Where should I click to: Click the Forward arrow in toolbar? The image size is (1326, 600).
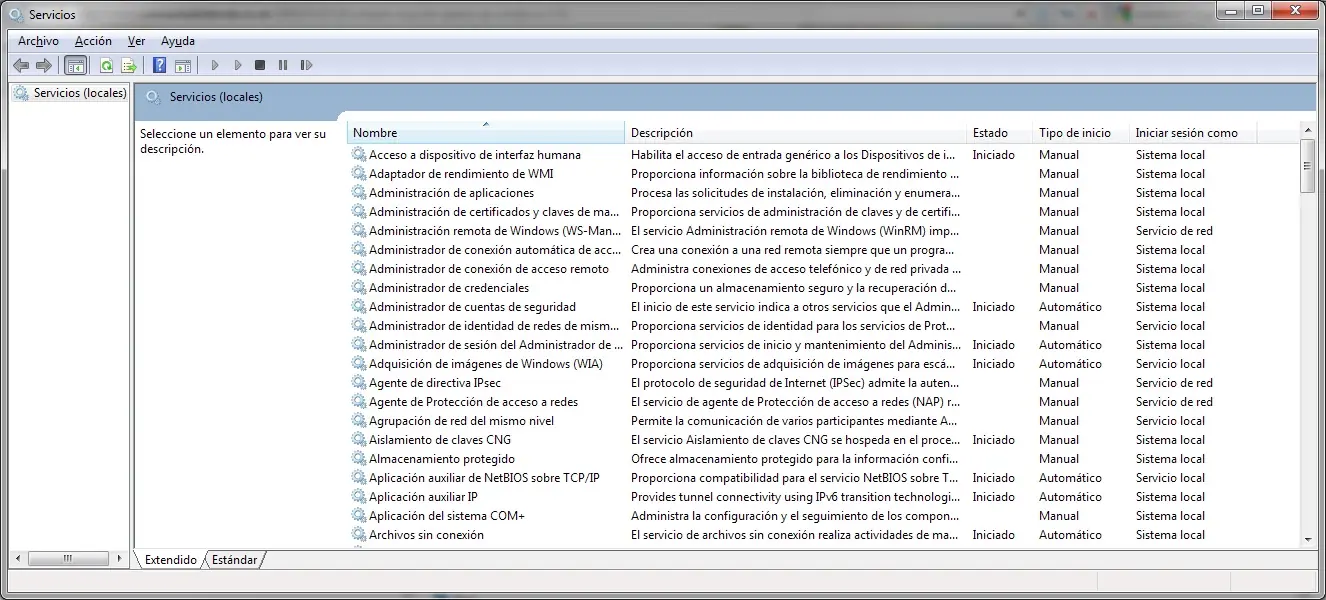[x=43, y=66]
